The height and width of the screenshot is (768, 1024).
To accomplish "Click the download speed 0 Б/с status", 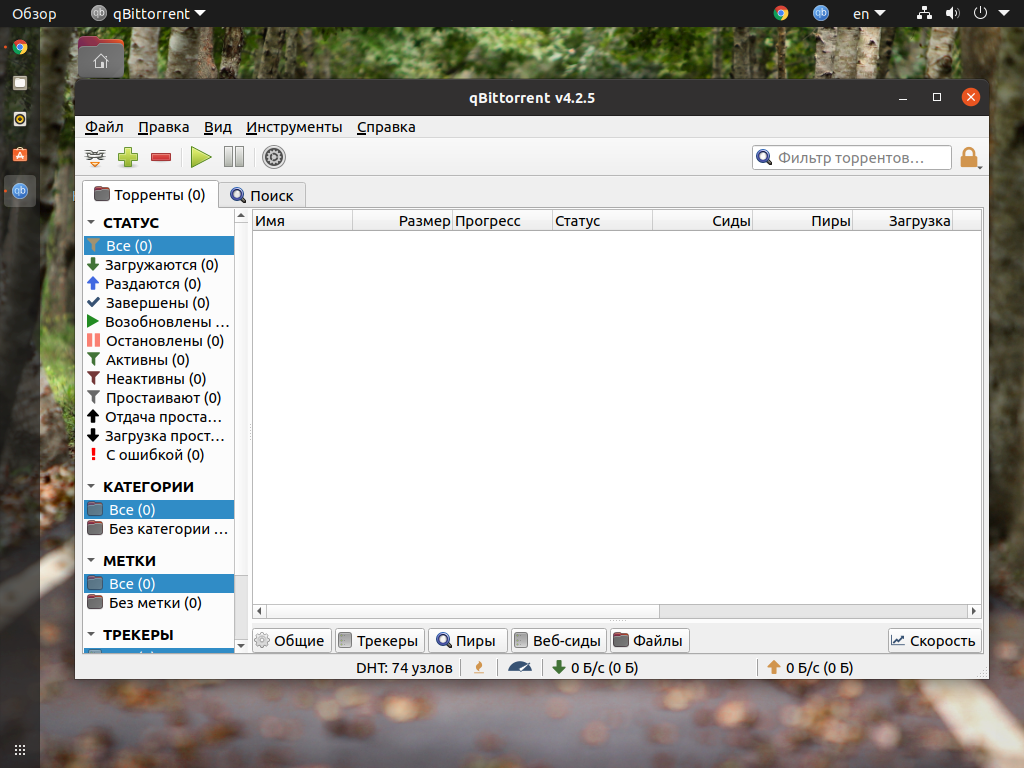I will 595,667.
